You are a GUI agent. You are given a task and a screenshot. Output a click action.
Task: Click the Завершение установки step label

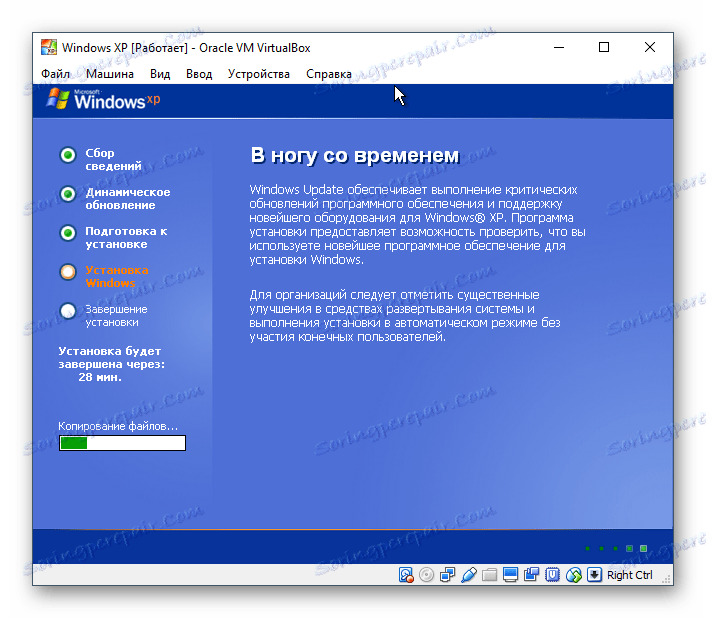117,316
